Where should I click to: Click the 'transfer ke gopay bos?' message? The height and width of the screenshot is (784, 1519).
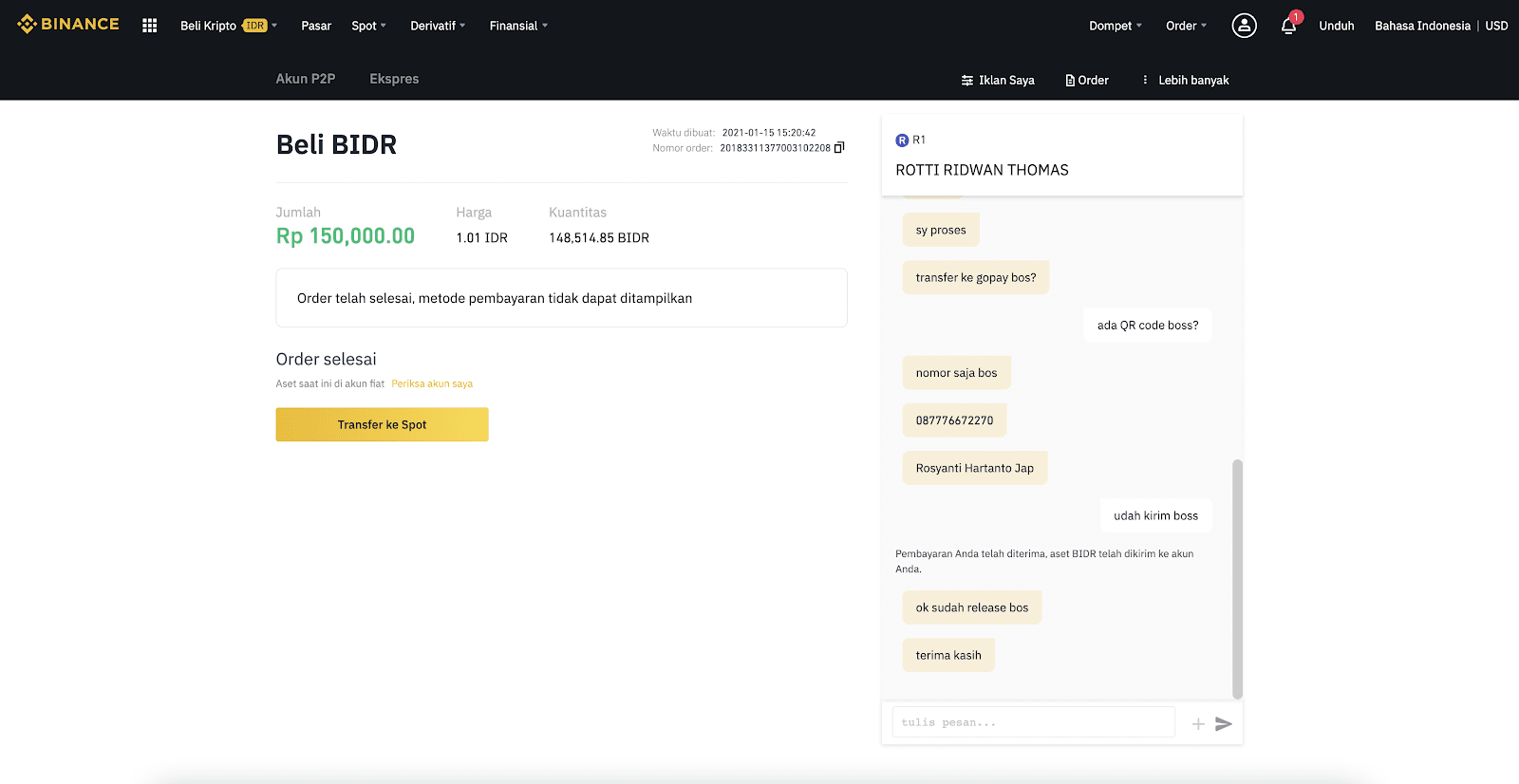[x=976, y=278]
